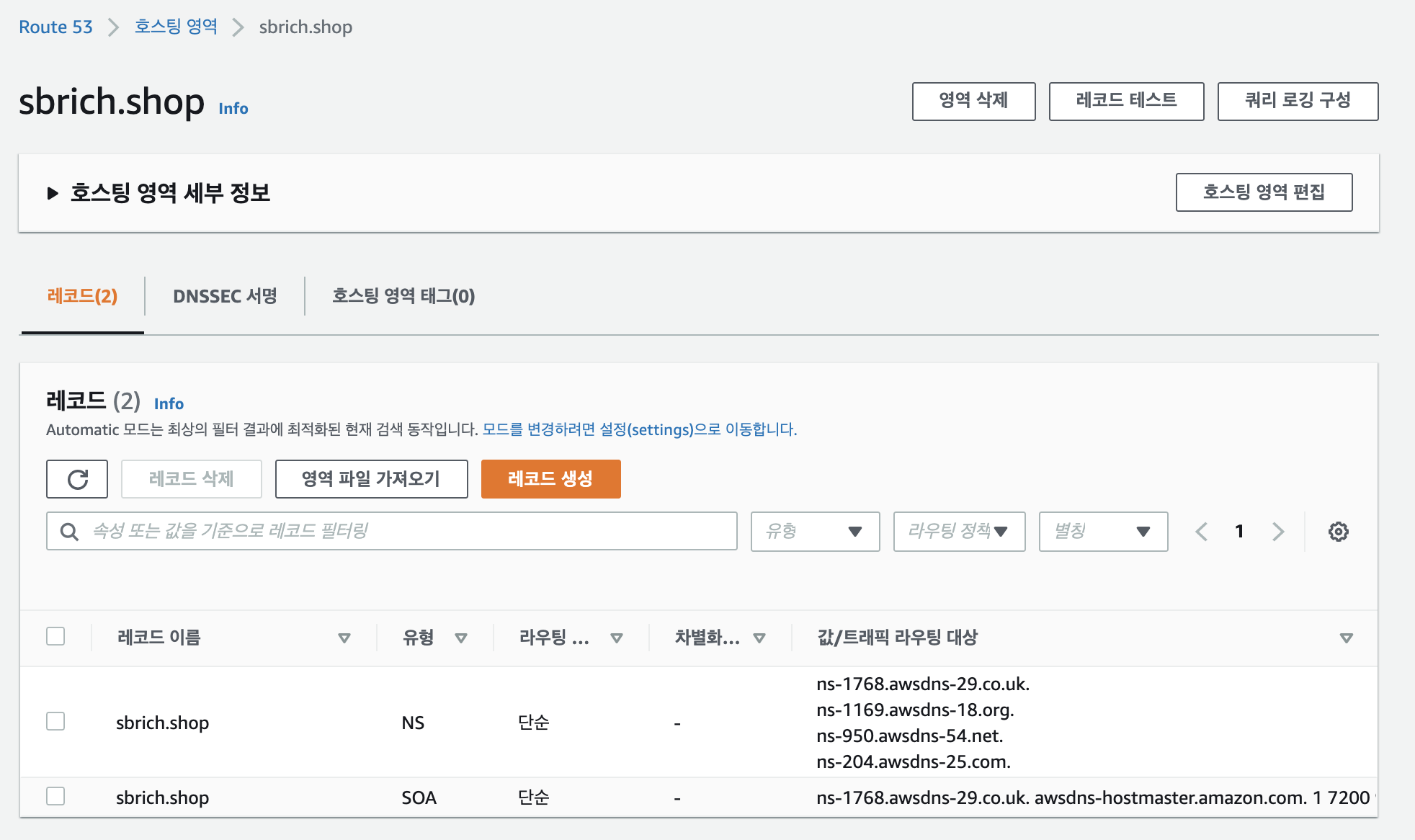Sort by 값/트래픽 라우팅 대상 column arrow
Screen dimensions: 1415x840
(1346, 638)
